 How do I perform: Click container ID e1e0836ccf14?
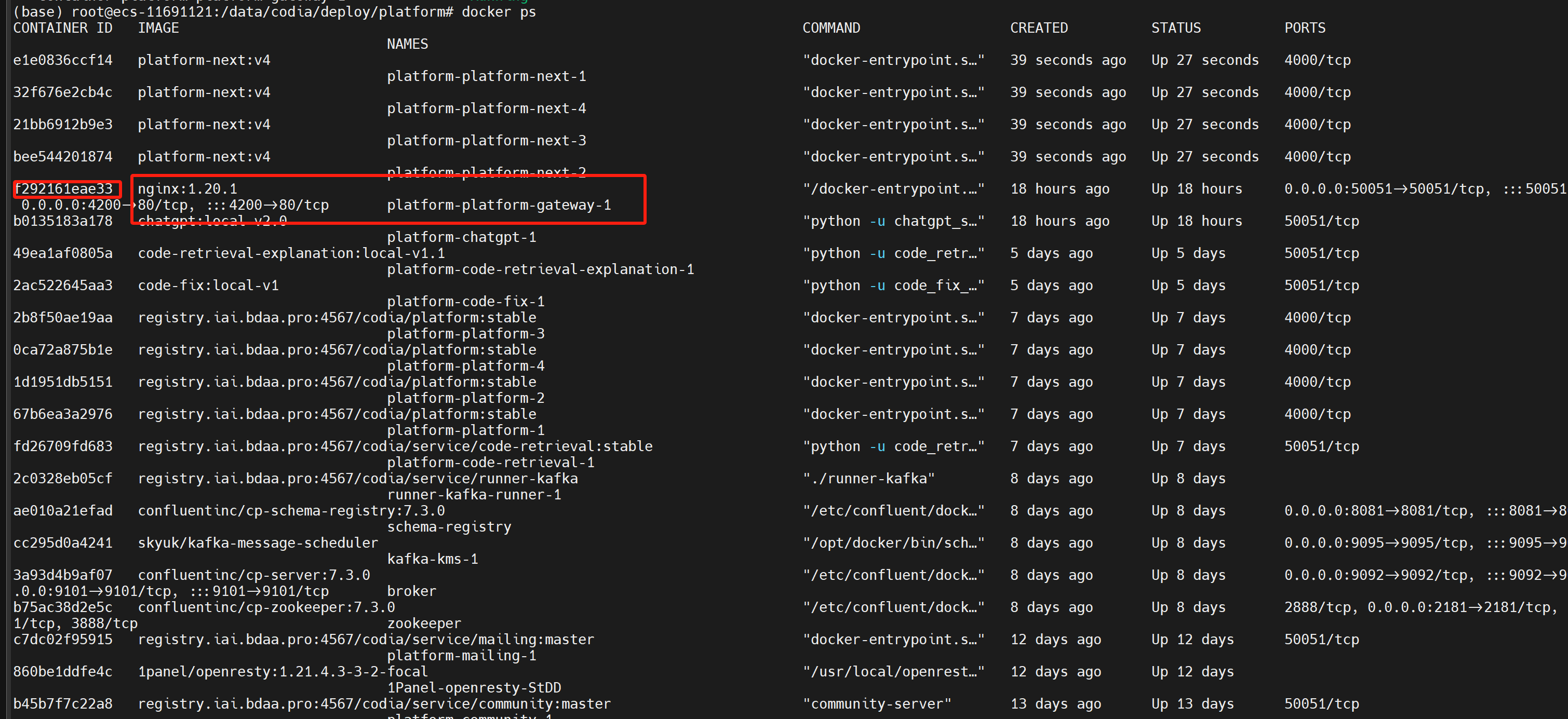pos(63,60)
